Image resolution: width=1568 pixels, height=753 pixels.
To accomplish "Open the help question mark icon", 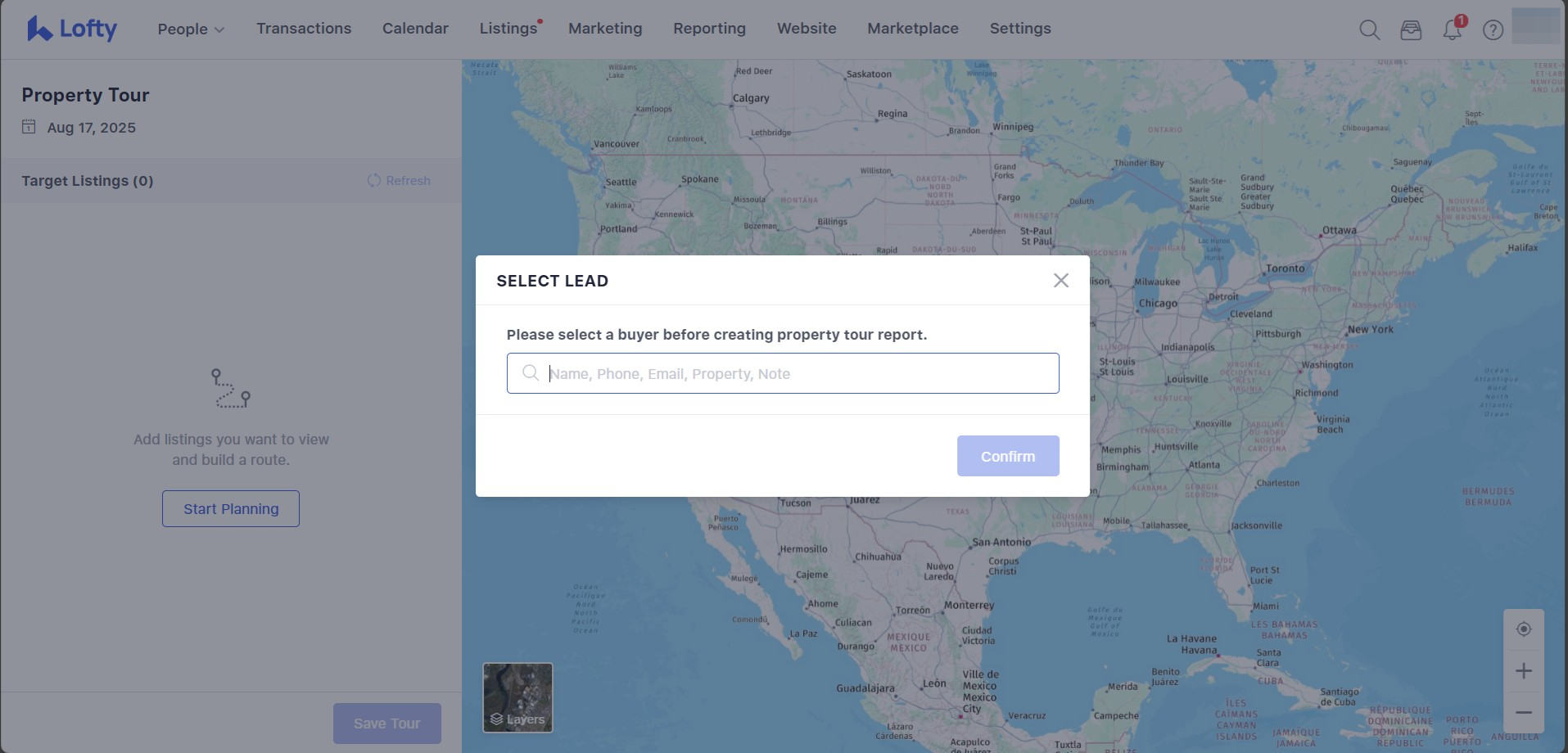I will tap(1493, 30).
